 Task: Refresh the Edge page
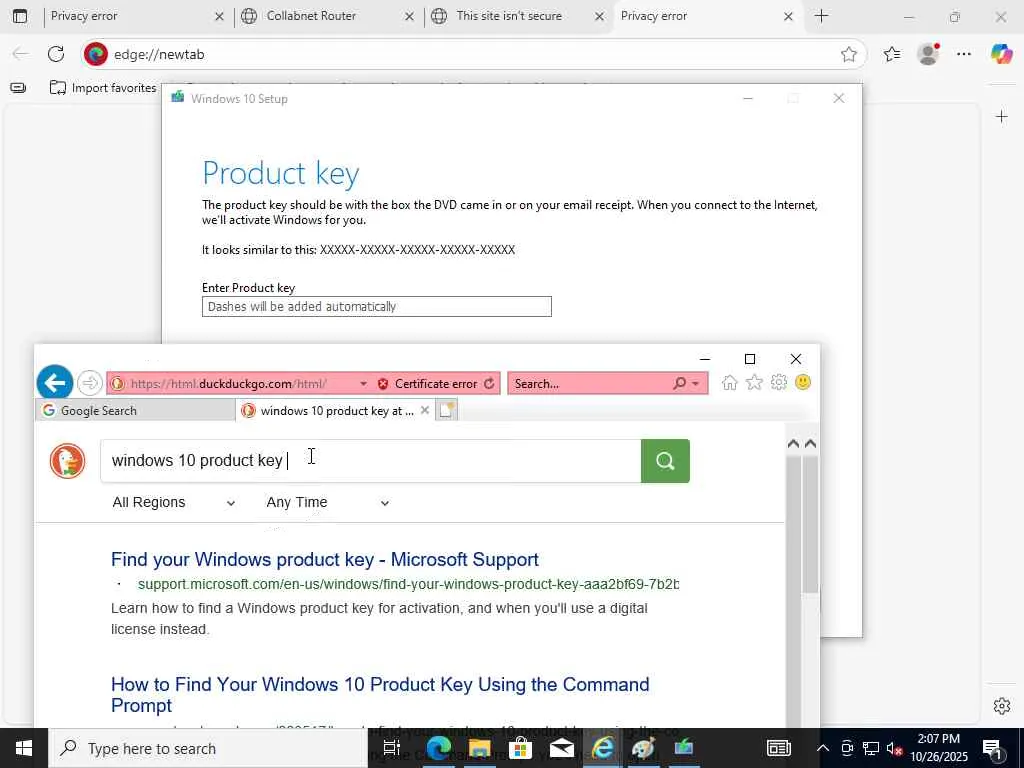56,54
